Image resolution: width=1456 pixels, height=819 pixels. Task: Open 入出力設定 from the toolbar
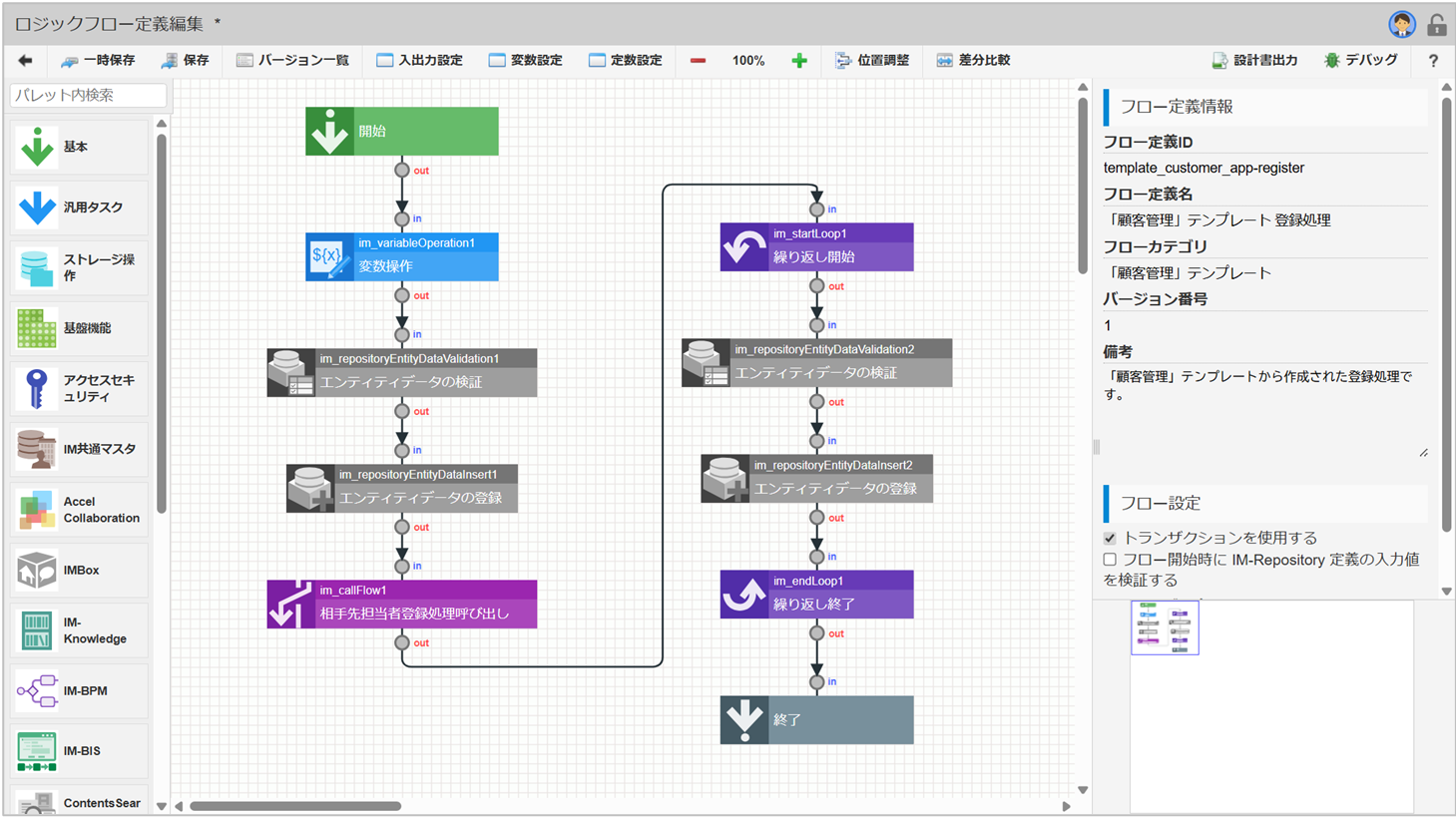tap(419, 61)
